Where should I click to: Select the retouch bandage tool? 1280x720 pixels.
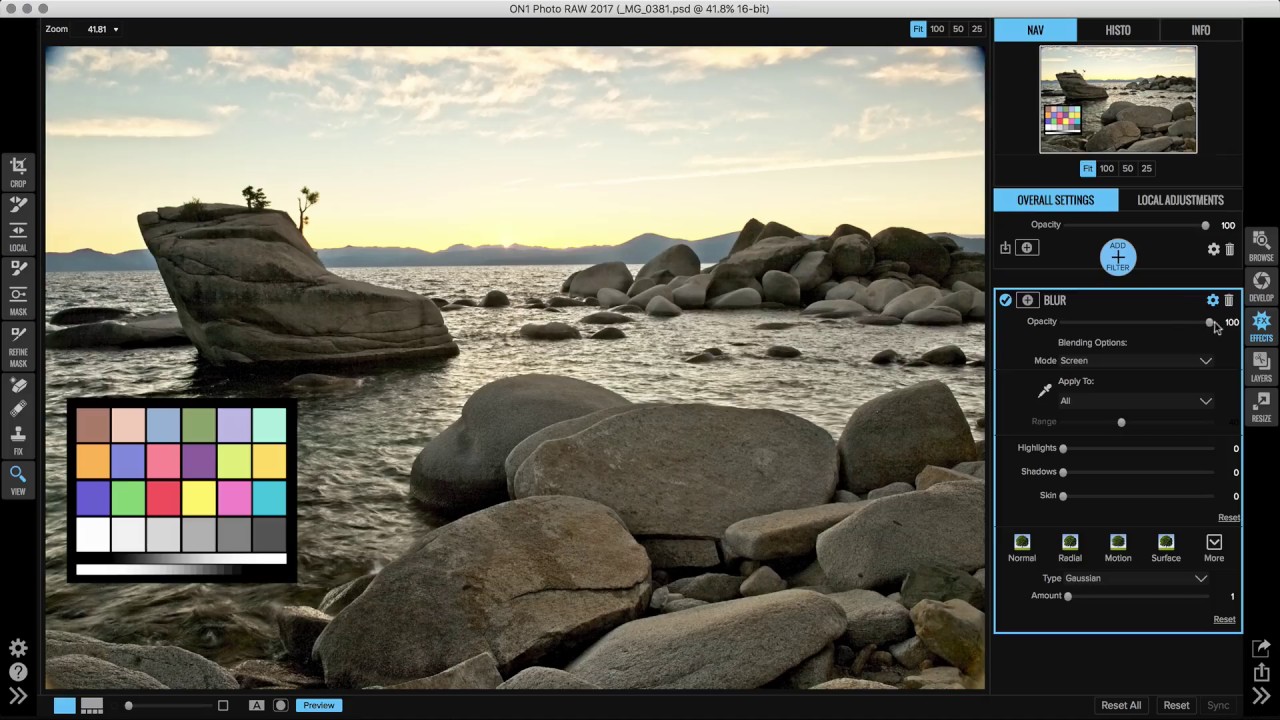tap(18, 409)
